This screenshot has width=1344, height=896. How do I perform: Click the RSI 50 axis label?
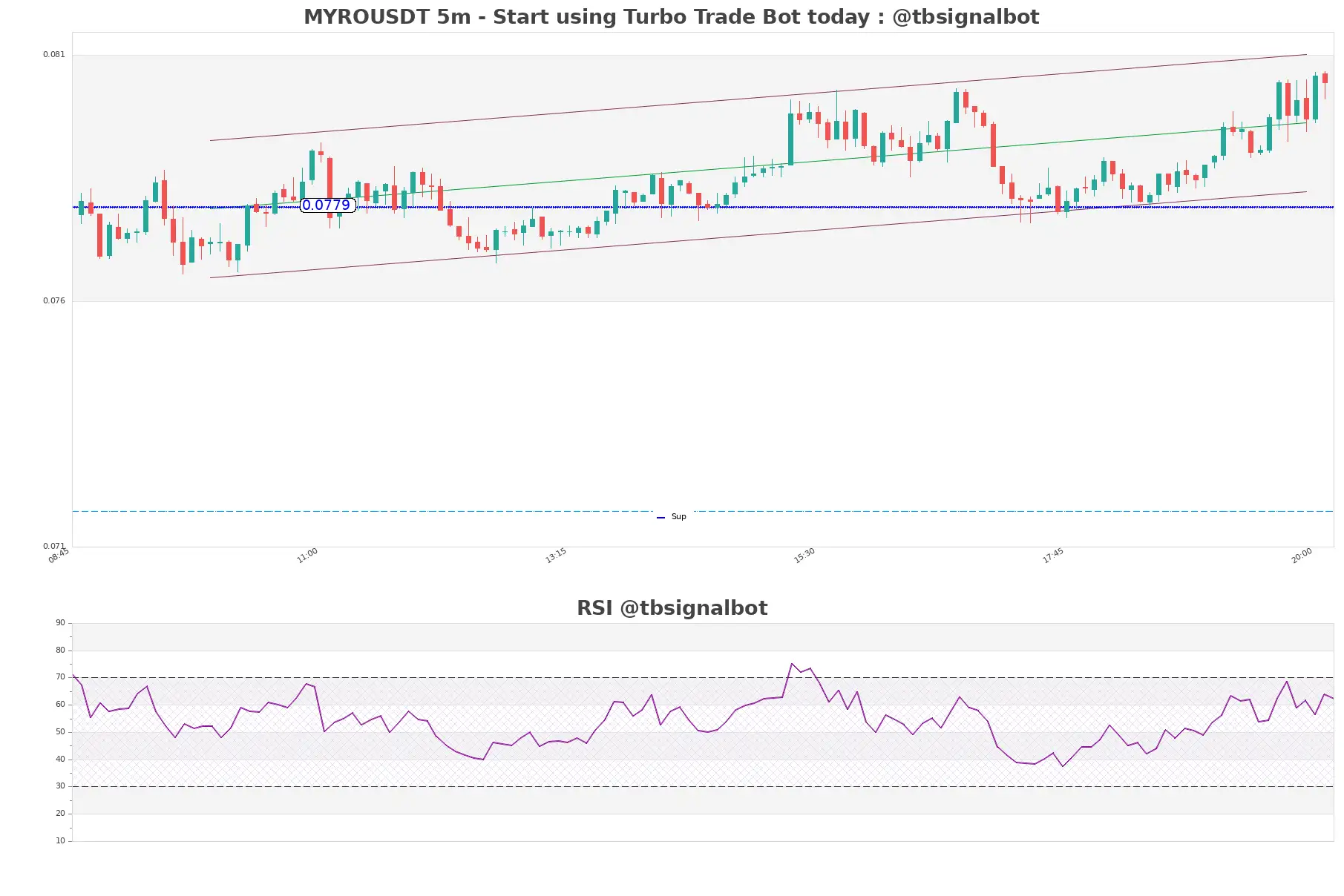(x=60, y=732)
